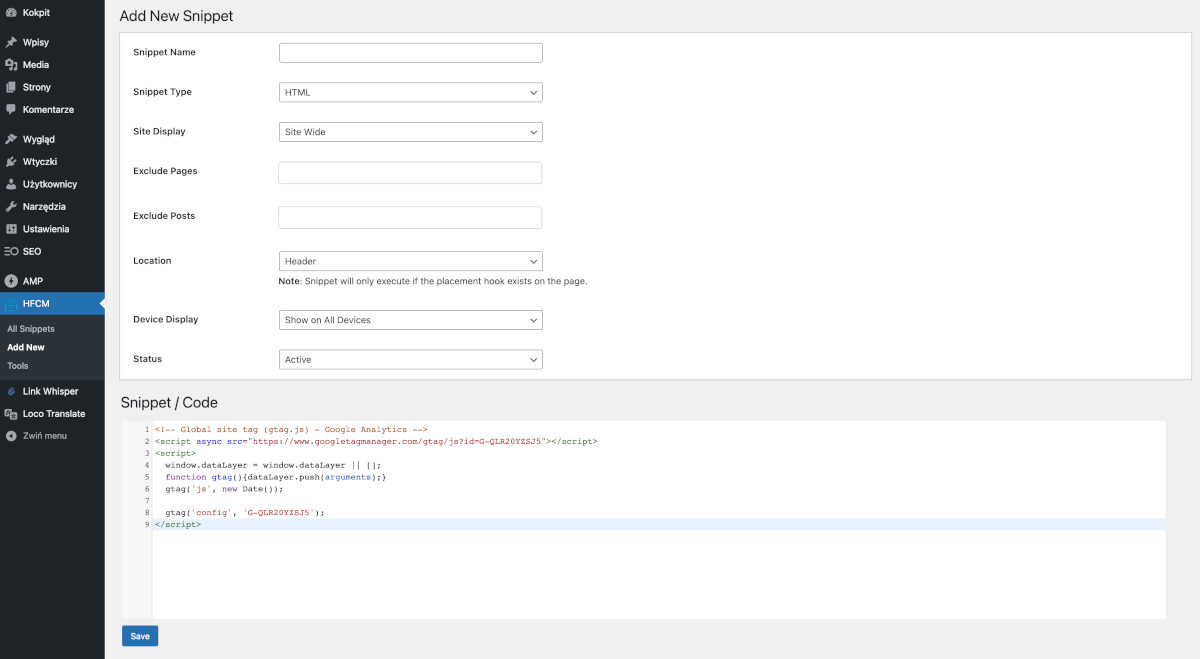Open the Site Display dropdown
The height and width of the screenshot is (659, 1200).
coord(410,132)
